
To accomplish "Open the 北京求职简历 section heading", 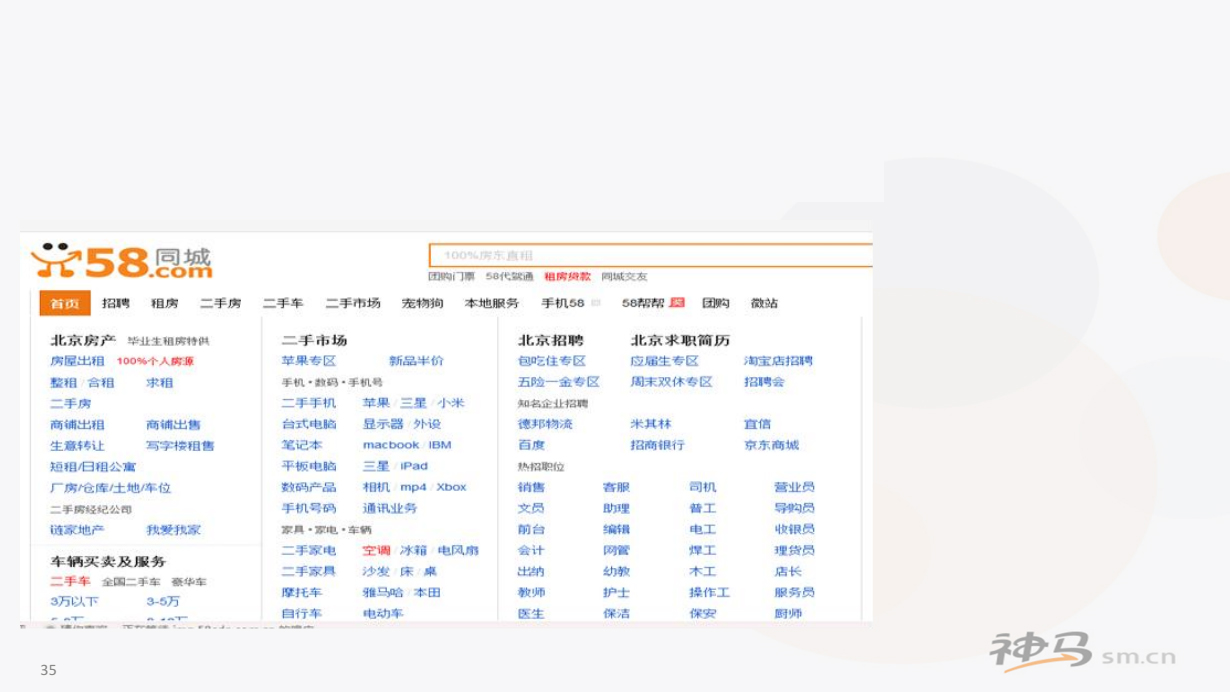I will [680, 341].
